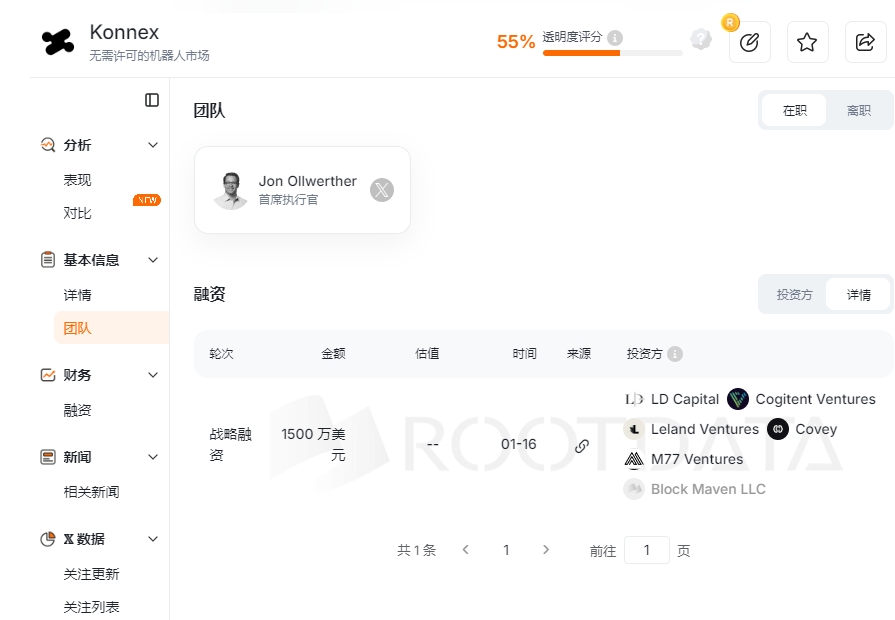The height and width of the screenshot is (620, 895).
Task: Open 详情 in the sidebar
Action: click(x=78, y=295)
